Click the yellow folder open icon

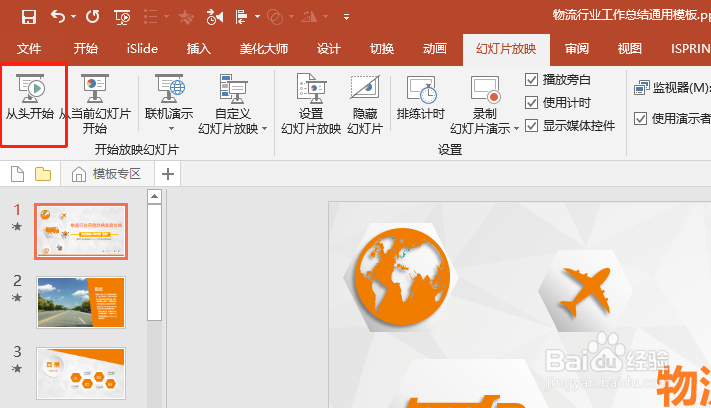pos(43,174)
